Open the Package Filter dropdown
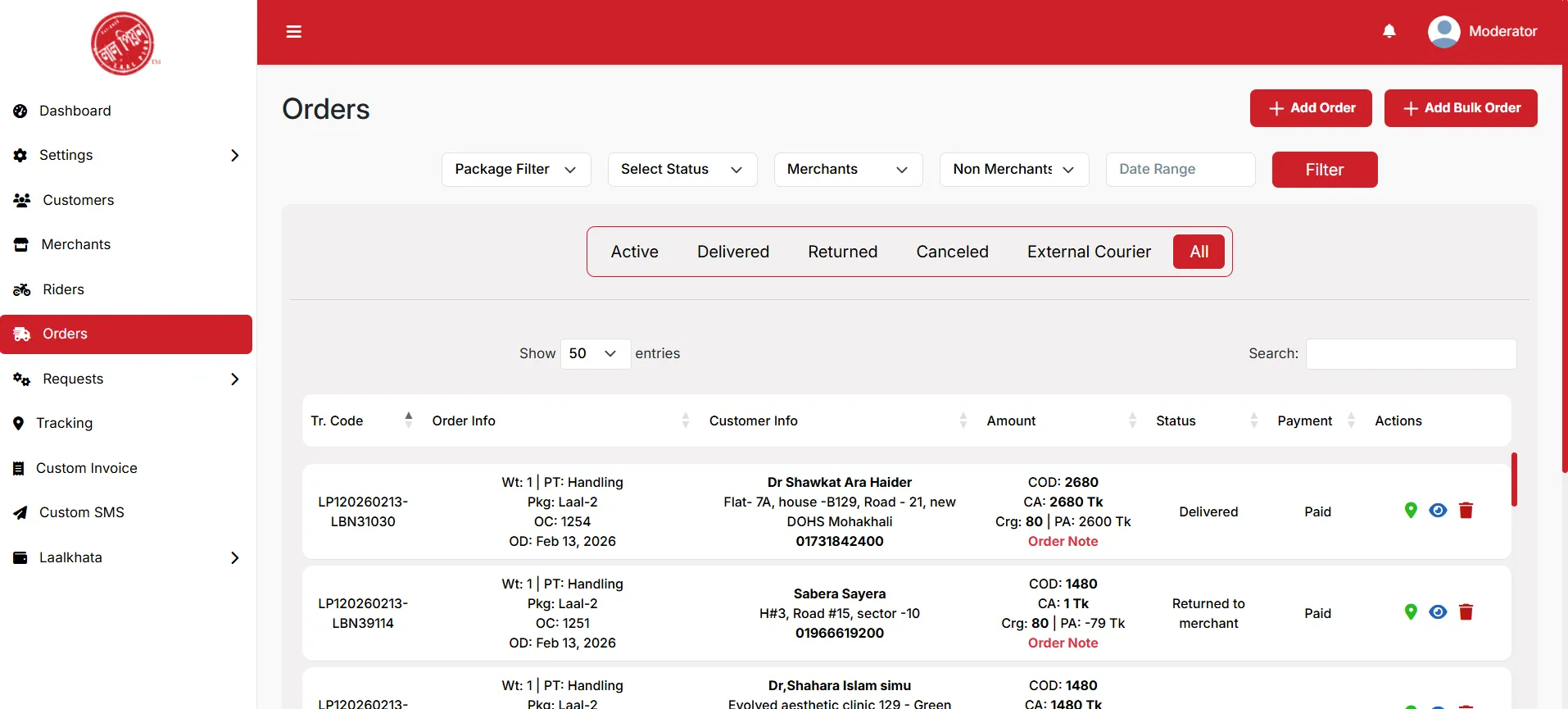 516,170
